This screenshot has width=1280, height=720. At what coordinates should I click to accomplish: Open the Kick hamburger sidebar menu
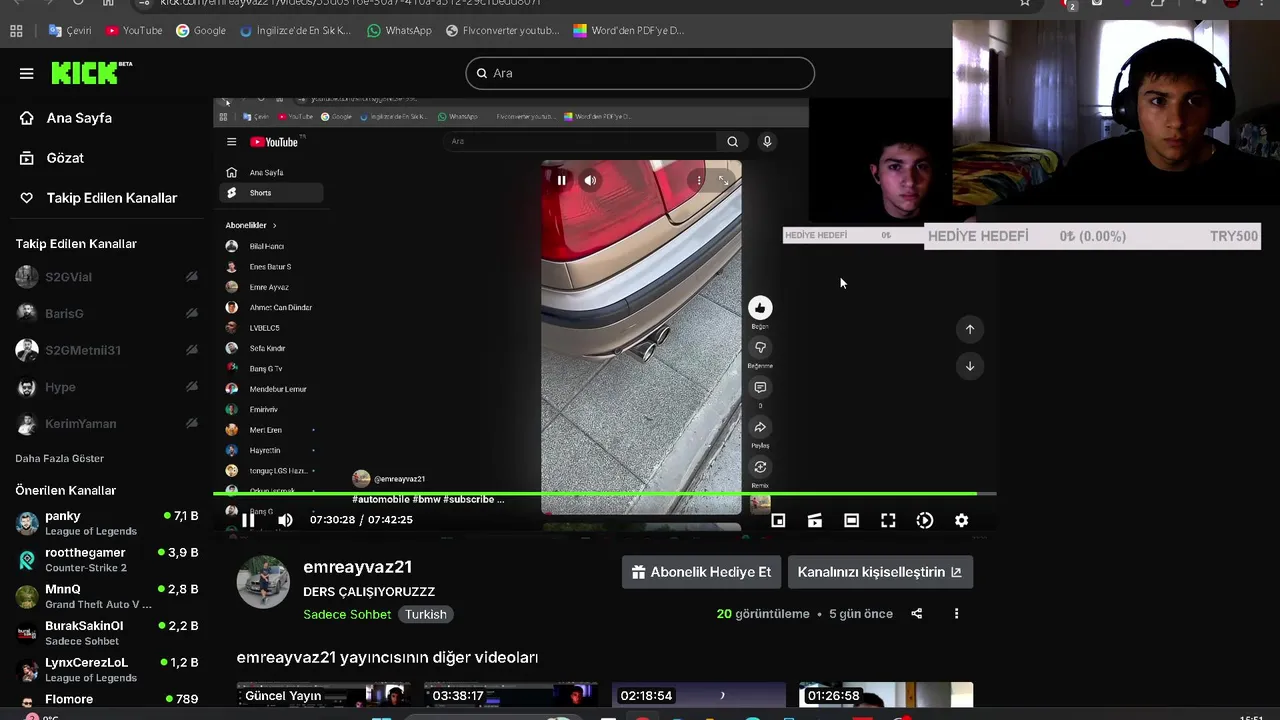27,73
